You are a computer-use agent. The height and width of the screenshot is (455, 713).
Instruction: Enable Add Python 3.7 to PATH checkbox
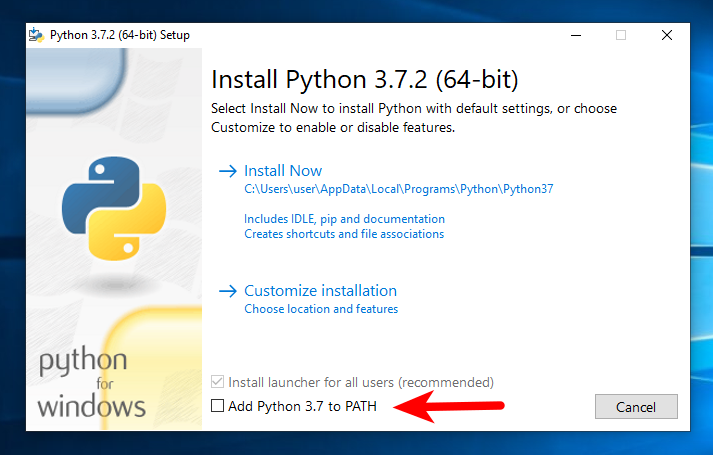[x=217, y=405]
